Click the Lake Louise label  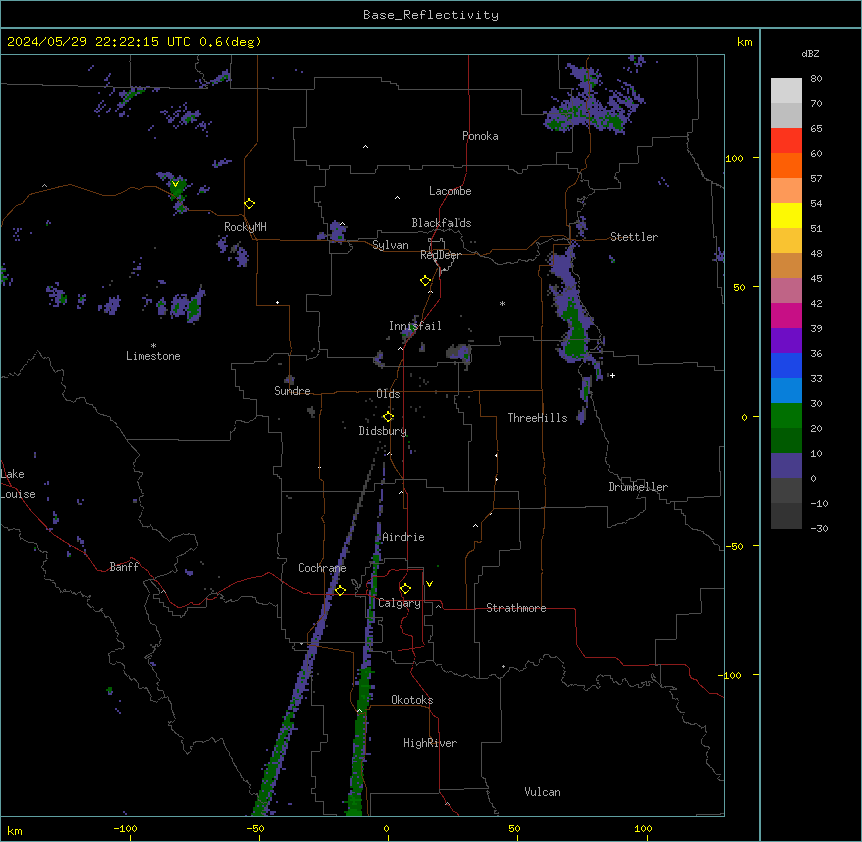(x=18, y=484)
